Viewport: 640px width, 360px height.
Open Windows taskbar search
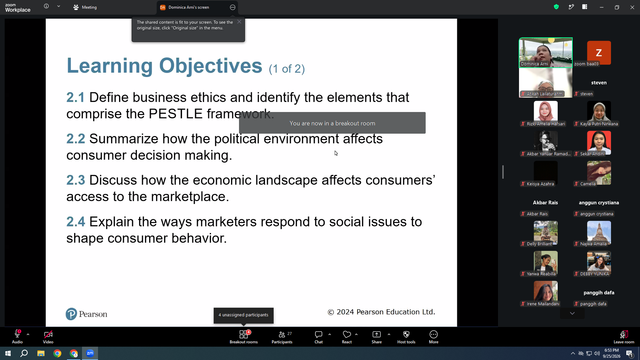(x=24, y=353)
